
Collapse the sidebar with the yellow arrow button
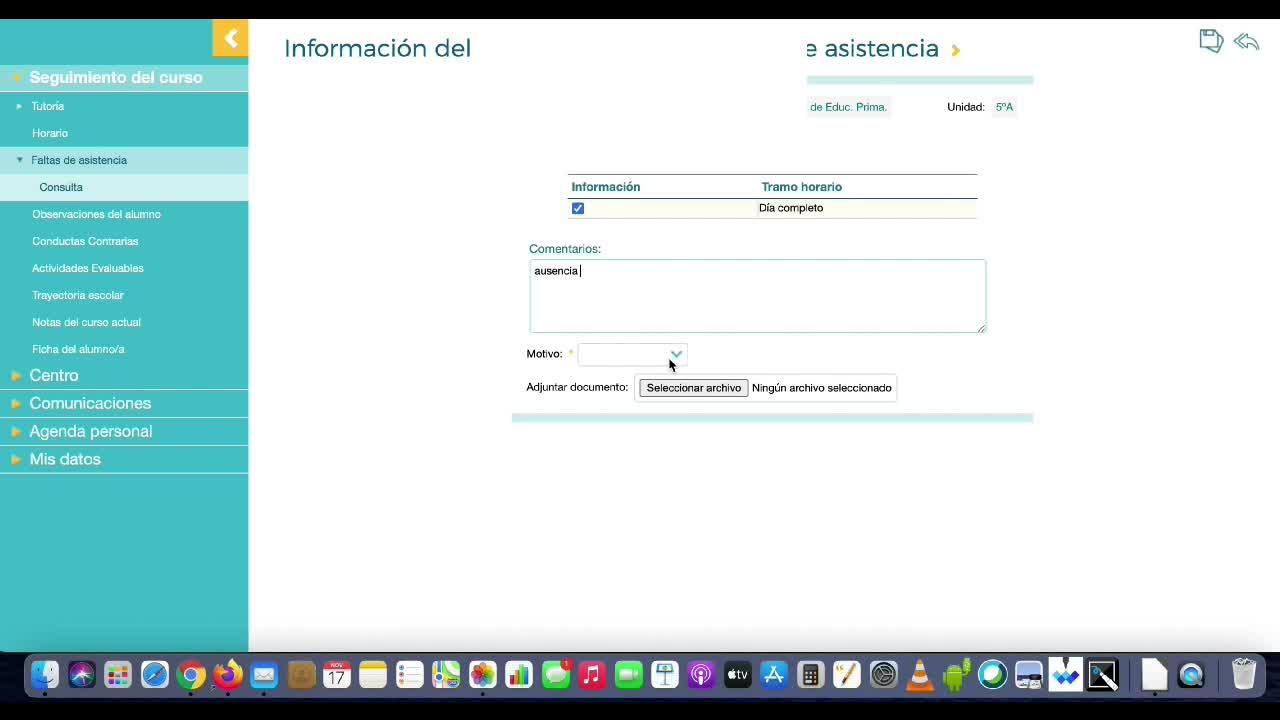coord(230,39)
